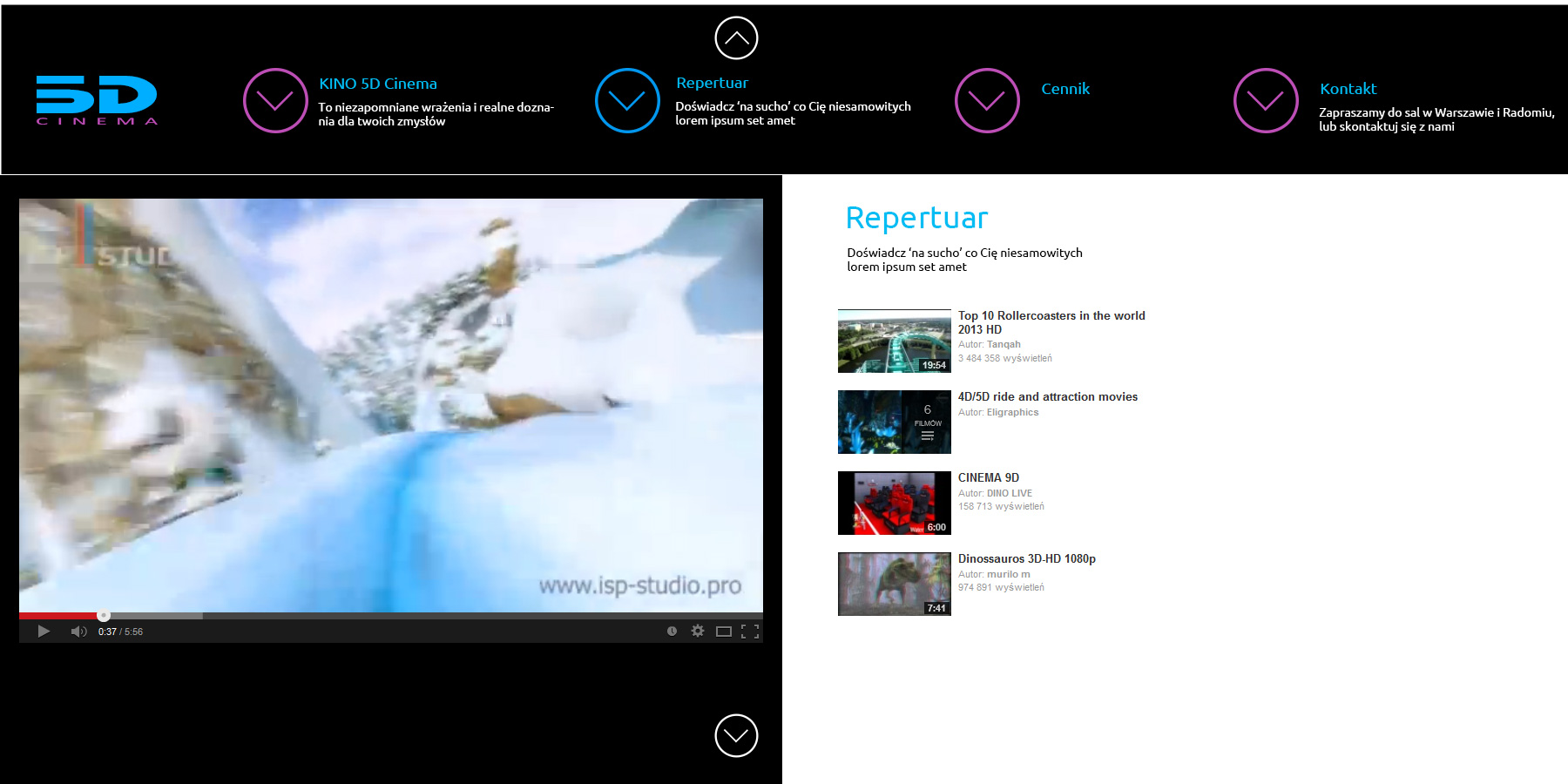
Task: Click the large Repertuar section heading
Action: [x=917, y=218]
